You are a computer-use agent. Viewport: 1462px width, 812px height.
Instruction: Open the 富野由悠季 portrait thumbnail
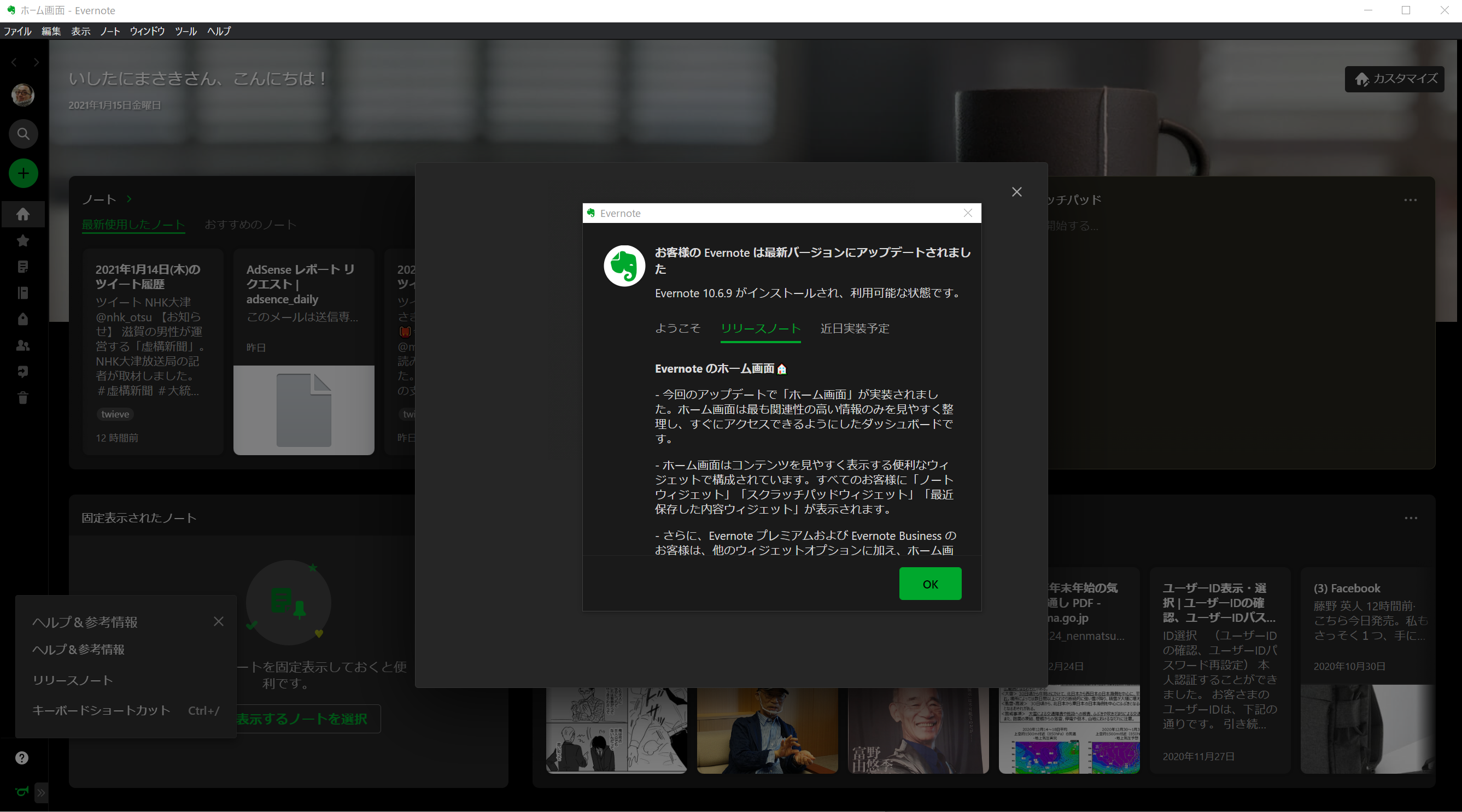[919, 731]
